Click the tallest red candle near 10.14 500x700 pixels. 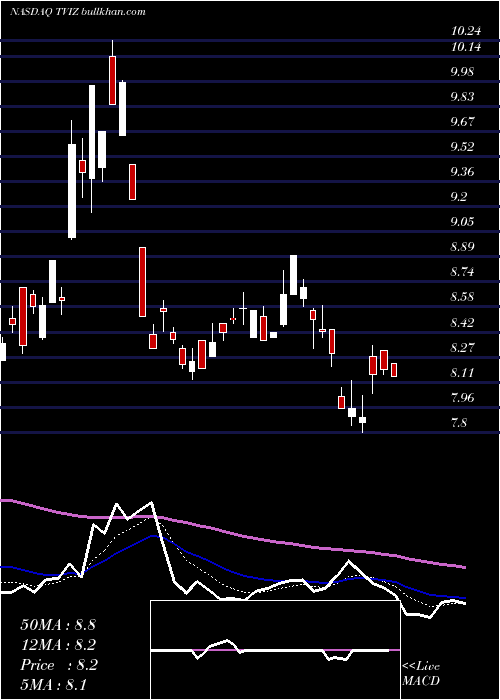click(112, 80)
